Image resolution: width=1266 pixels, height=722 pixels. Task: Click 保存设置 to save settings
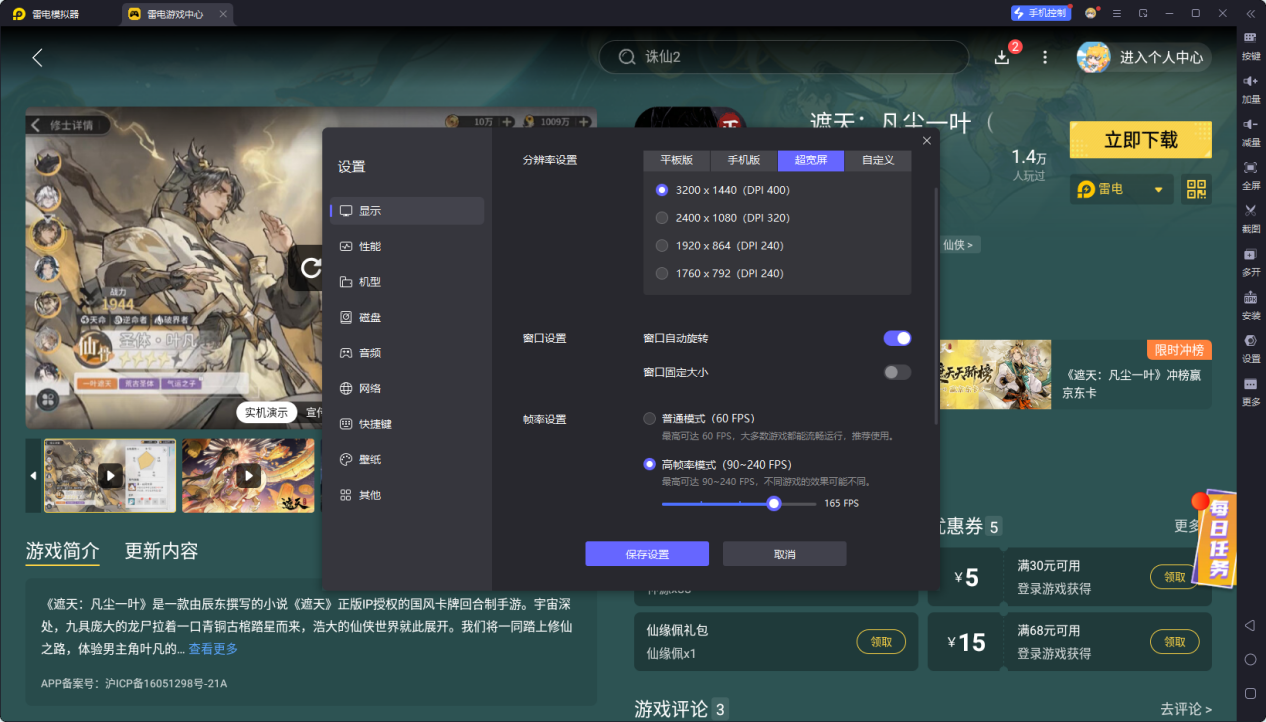point(647,554)
